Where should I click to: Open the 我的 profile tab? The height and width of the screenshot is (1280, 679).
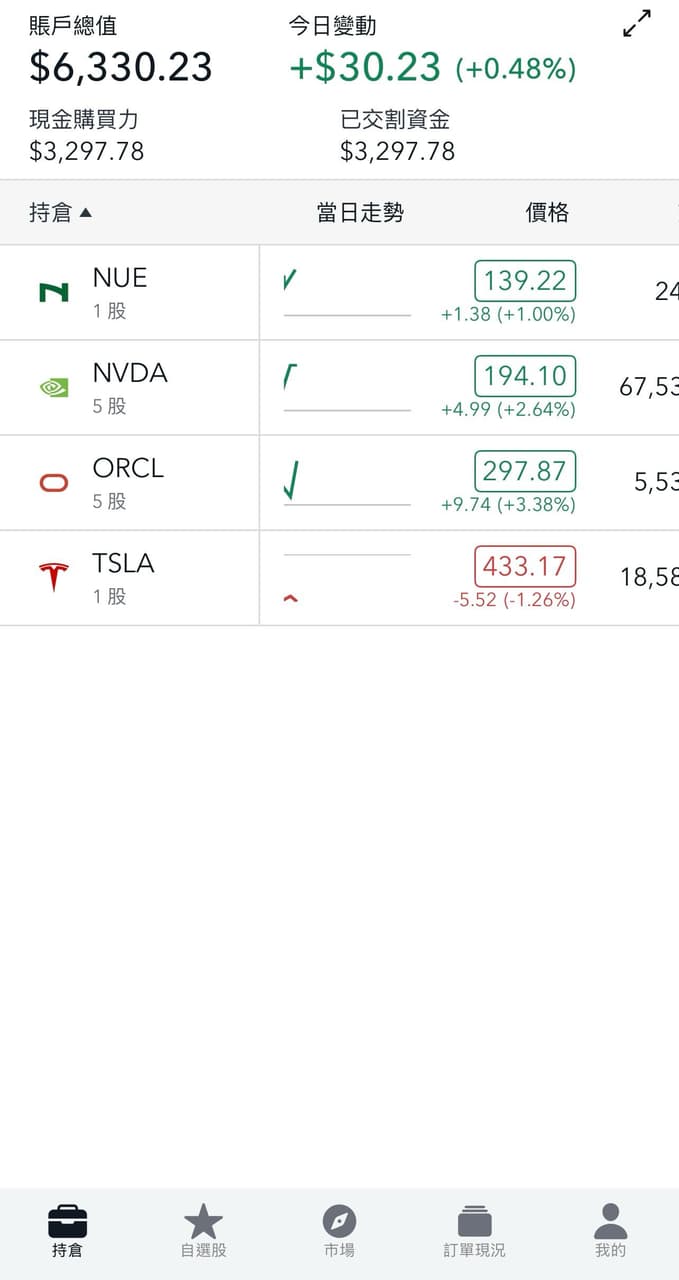click(x=610, y=1231)
